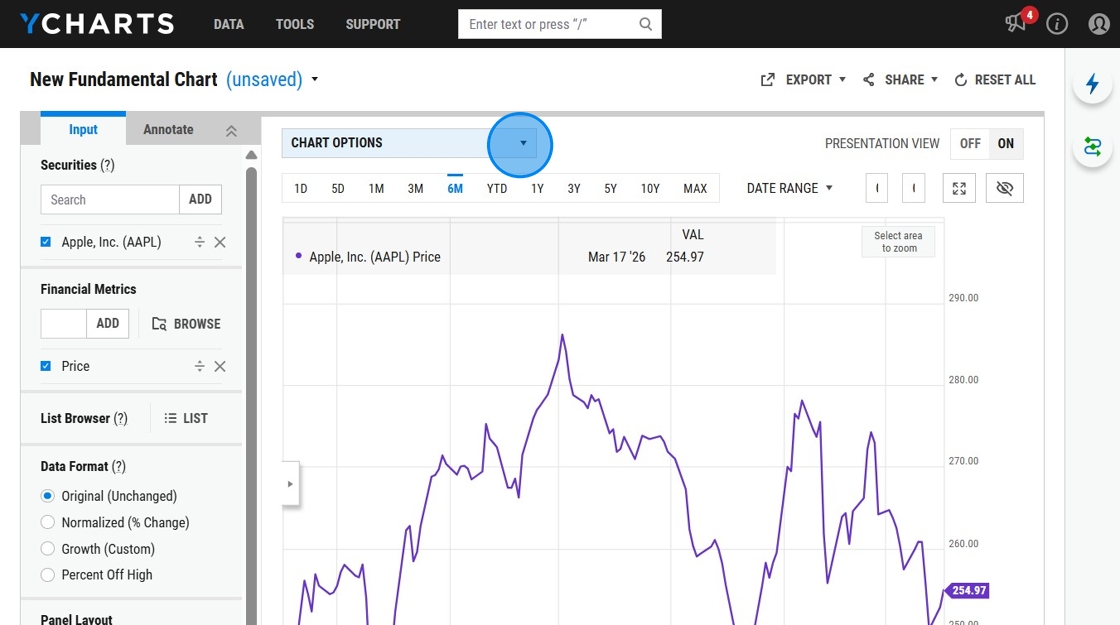The height and width of the screenshot is (625, 1120).
Task: Open the Export dropdown
Action: click(803, 80)
